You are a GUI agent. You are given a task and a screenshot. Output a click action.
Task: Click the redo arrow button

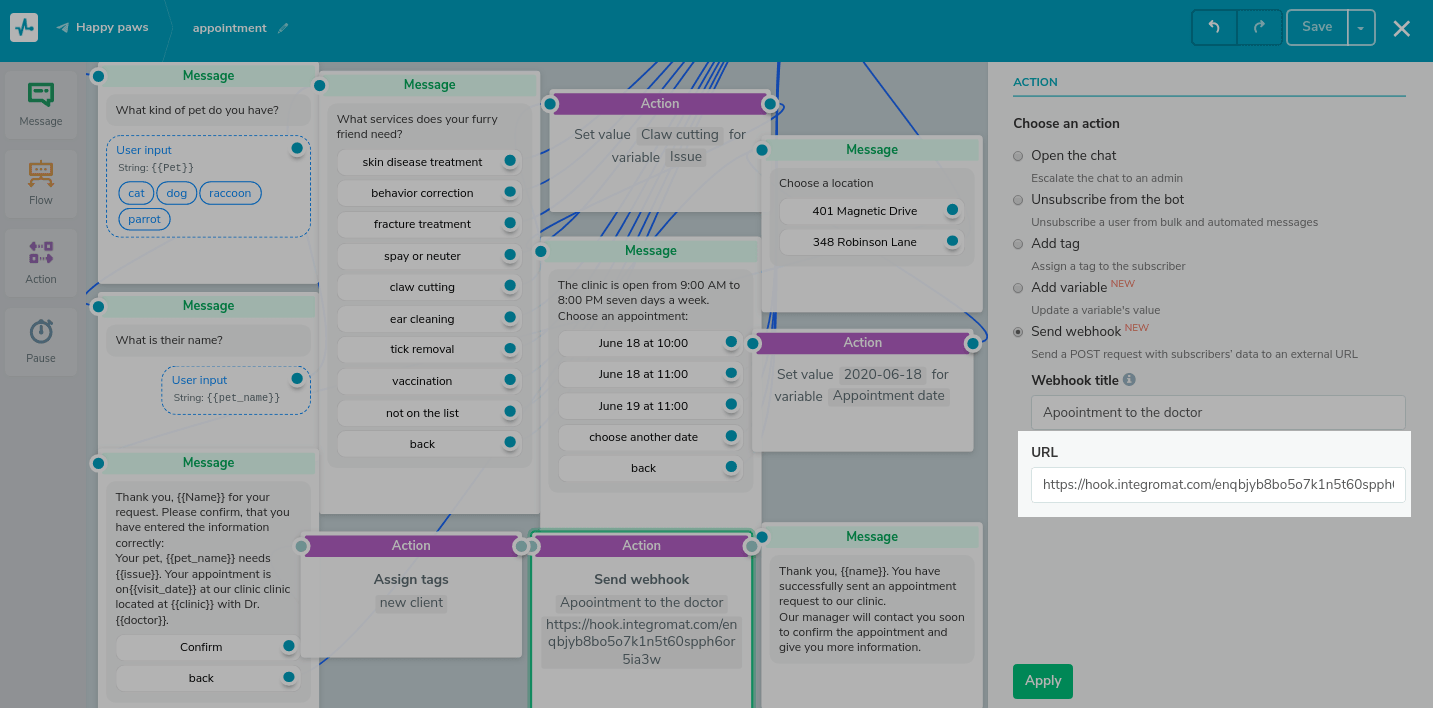click(x=1259, y=27)
